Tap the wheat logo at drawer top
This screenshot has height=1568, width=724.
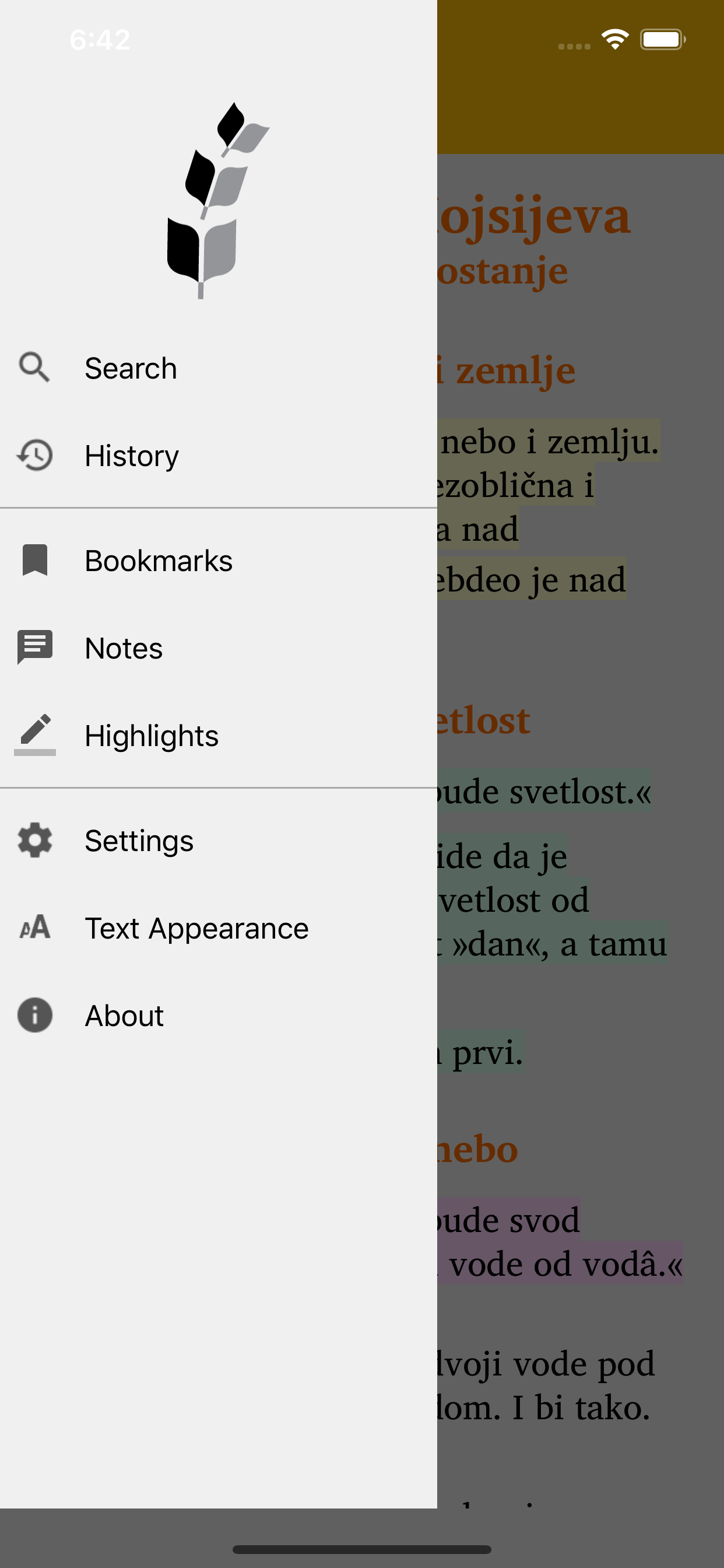pos(219,200)
